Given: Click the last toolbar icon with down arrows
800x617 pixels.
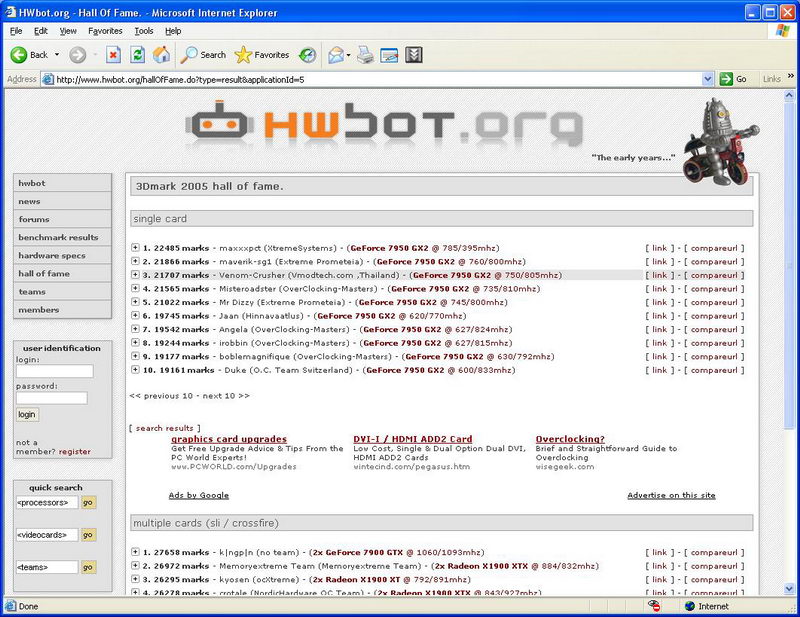Looking at the screenshot, I should [414, 55].
